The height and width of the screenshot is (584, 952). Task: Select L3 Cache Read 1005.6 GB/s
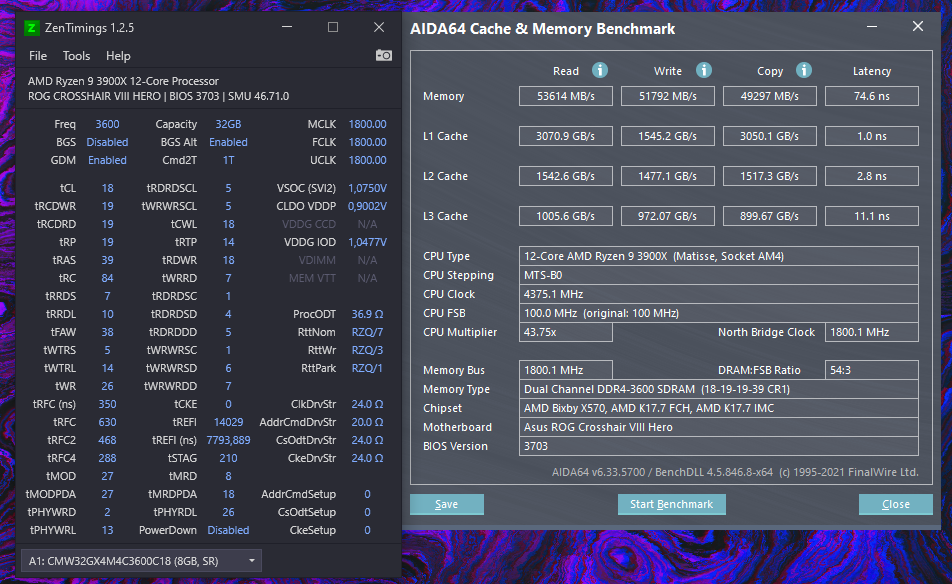click(x=566, y=216)
